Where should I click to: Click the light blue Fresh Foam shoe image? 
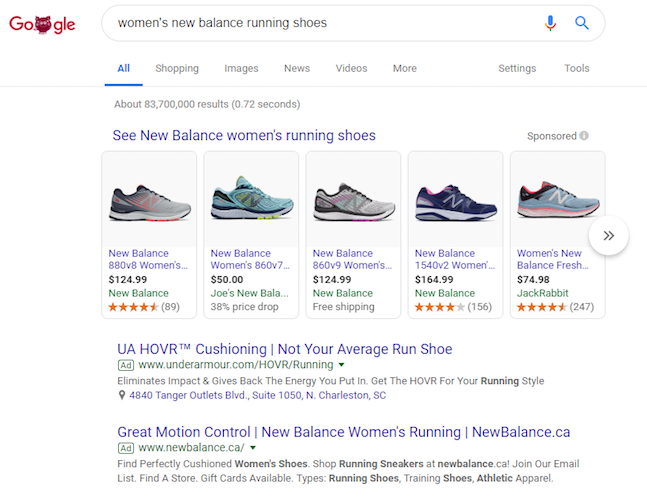coord(558,200)
